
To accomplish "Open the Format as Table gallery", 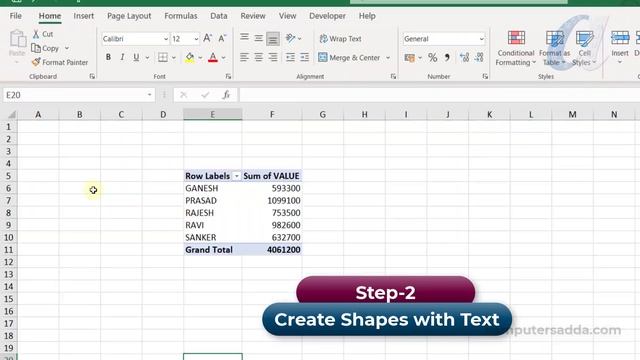I will point(554,48).
